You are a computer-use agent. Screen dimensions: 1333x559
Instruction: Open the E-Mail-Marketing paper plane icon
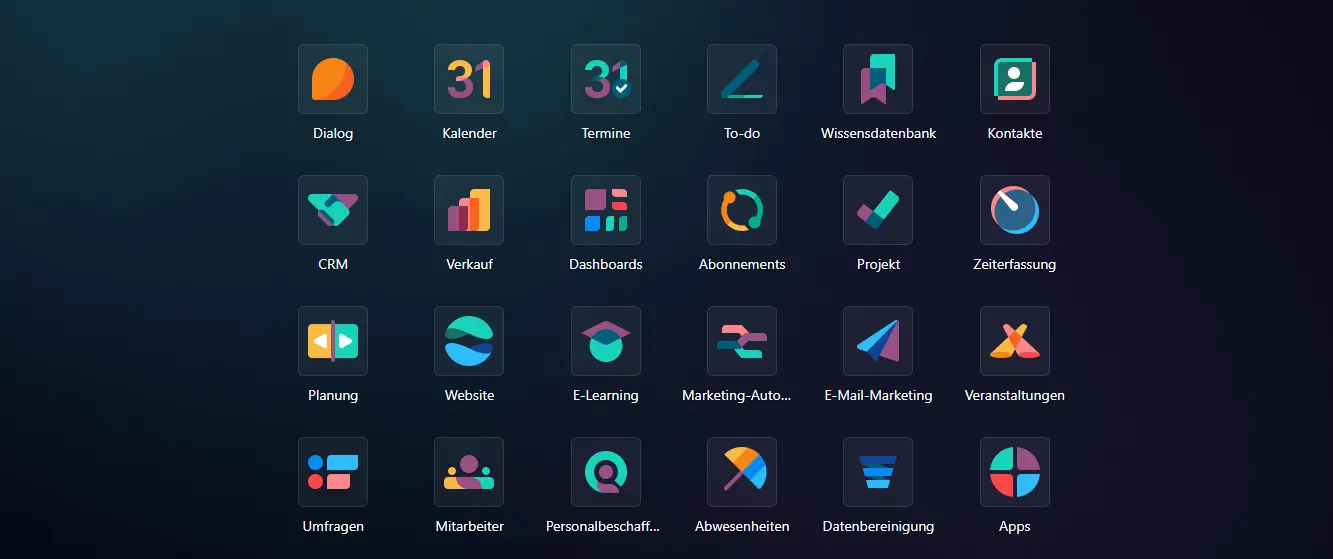pyautogui.click(x=878, y=341)
